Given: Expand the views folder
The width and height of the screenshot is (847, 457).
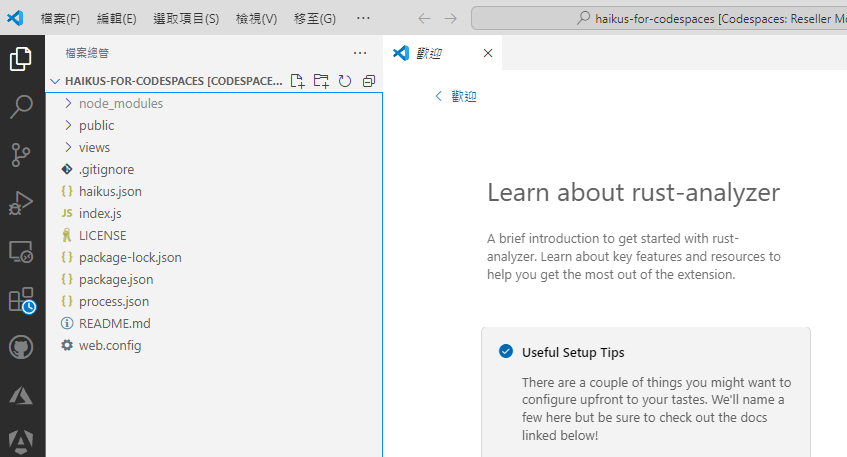Looking at the screenshot, I should [x=214, y=147].
